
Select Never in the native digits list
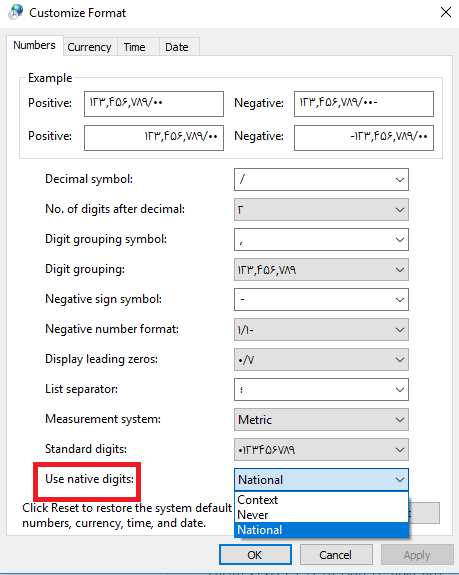(321, 515)
